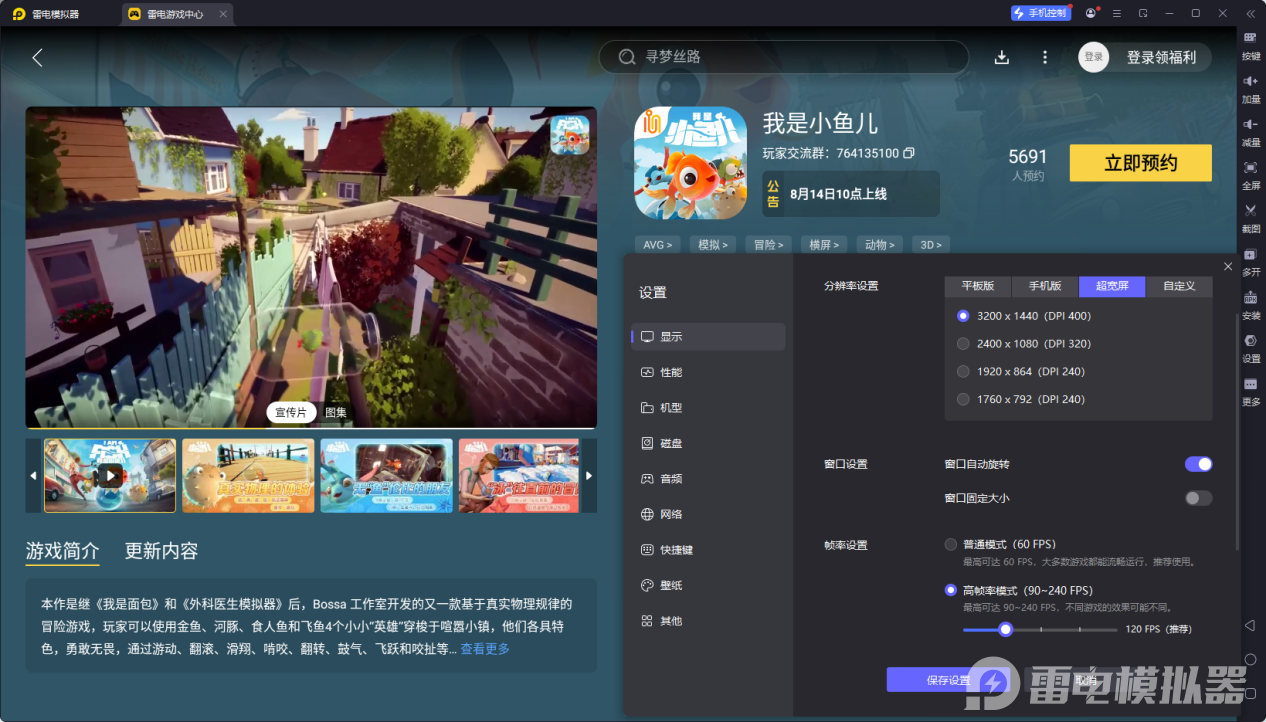This screenshot has width=1266, height=722.
Task: Click the download icon near search bar
Action: 1001,57
